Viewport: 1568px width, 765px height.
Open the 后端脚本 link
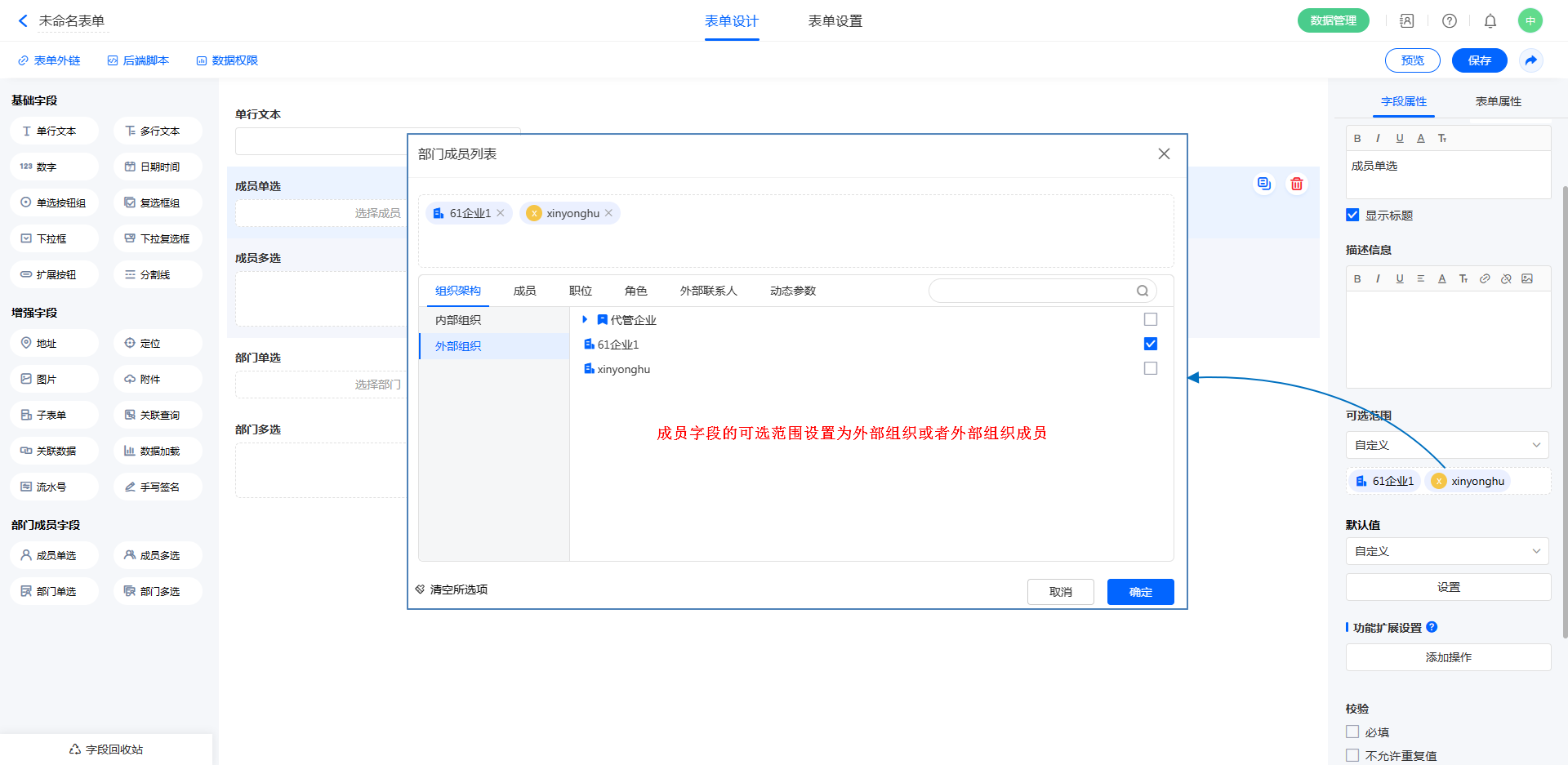[x=138, y=60]
